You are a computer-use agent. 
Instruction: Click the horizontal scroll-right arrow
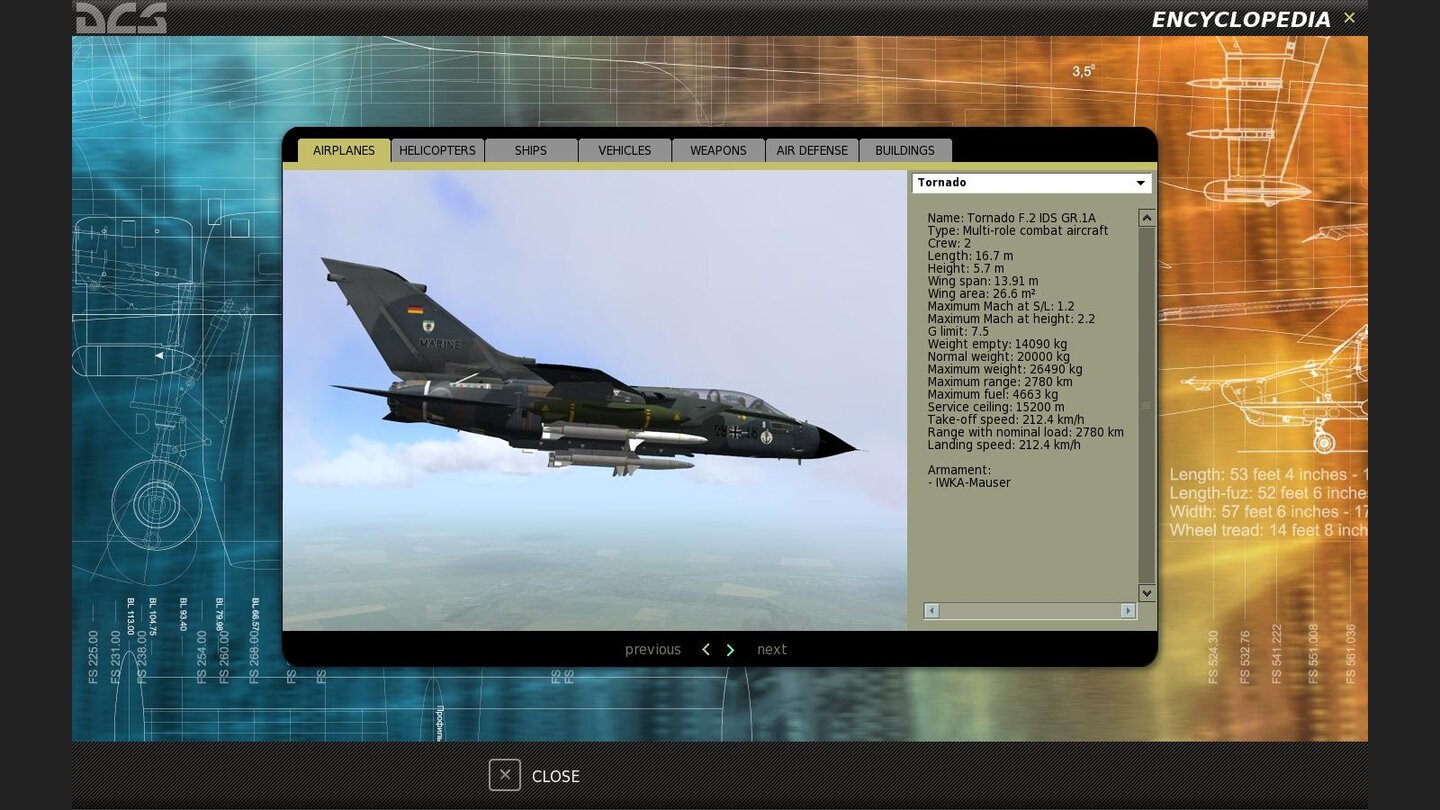(x=1128, y=610)
